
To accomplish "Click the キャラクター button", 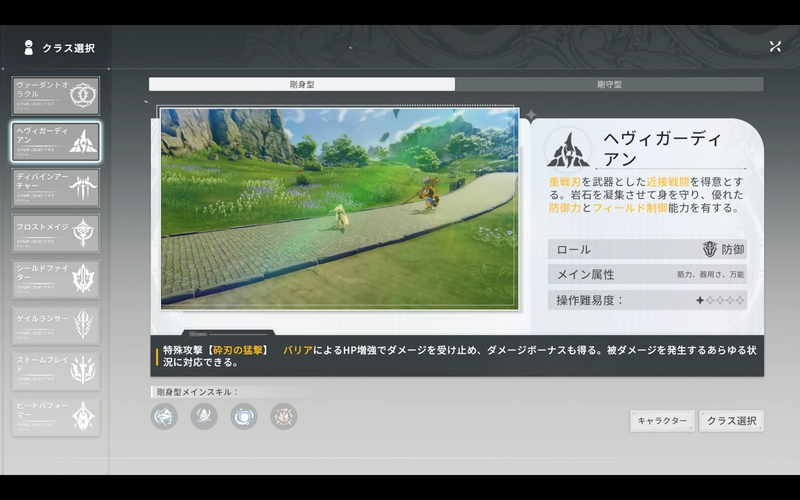I will point(662,421).
